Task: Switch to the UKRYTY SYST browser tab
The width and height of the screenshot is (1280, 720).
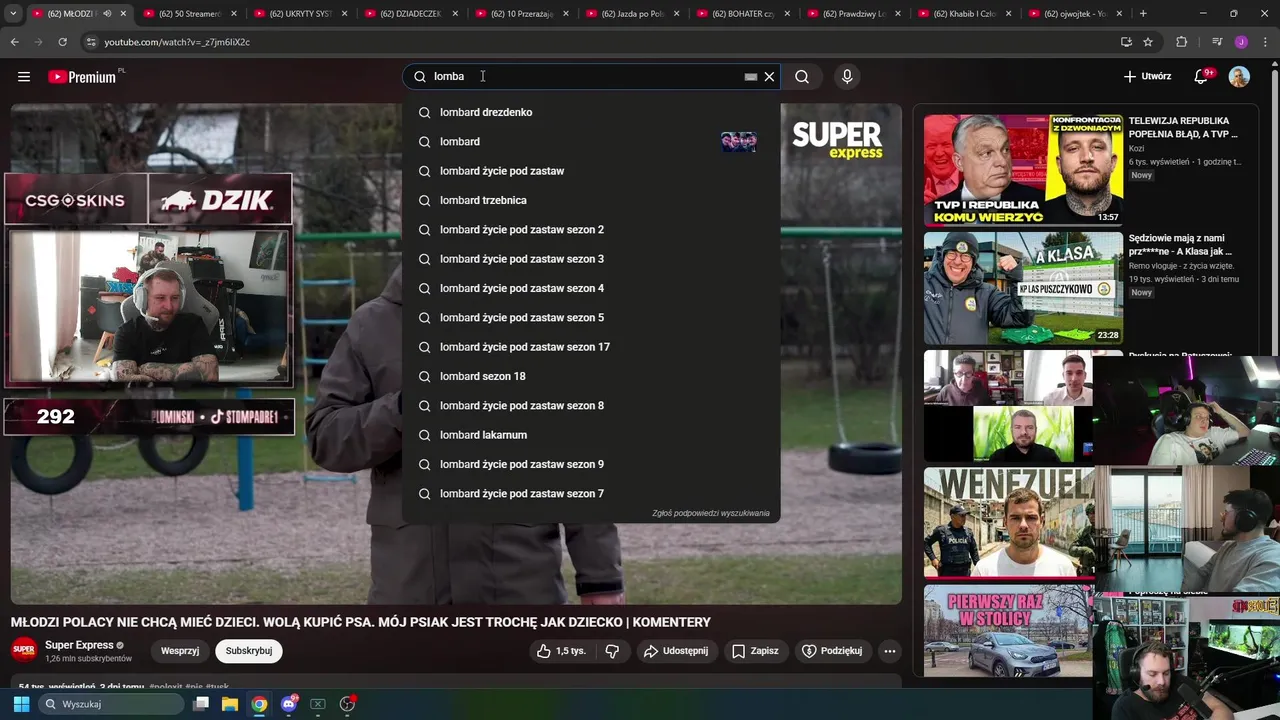Action: [x=300, y=14]
